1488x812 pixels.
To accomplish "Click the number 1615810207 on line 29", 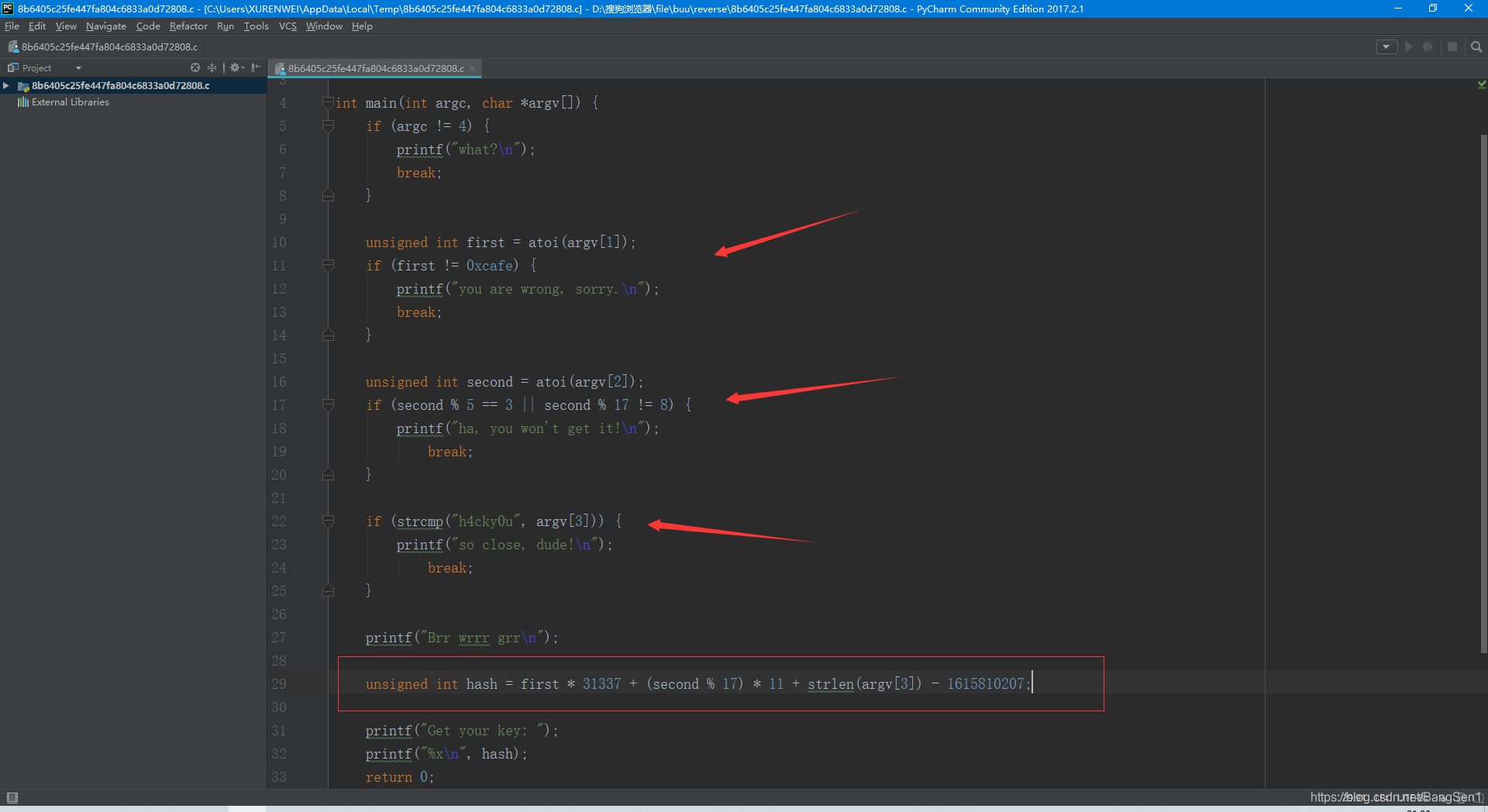I will 986,684.
